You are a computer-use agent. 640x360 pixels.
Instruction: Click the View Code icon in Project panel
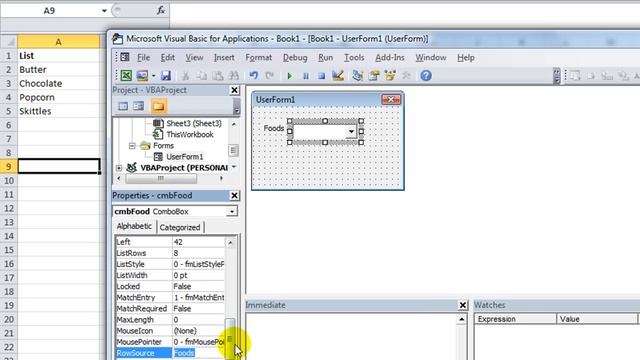(123, 107)
